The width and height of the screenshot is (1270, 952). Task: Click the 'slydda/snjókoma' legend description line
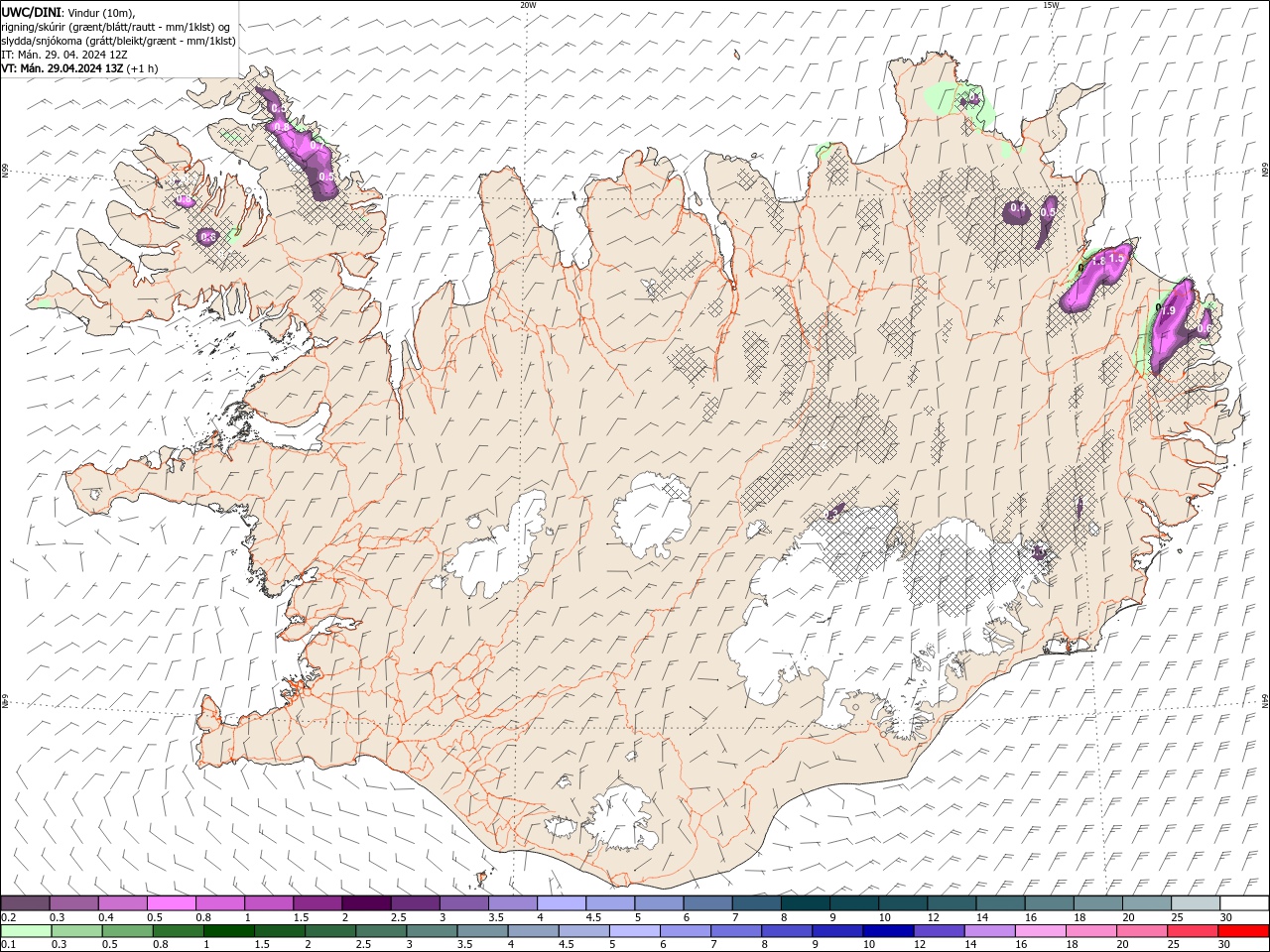tap(119, 41)
